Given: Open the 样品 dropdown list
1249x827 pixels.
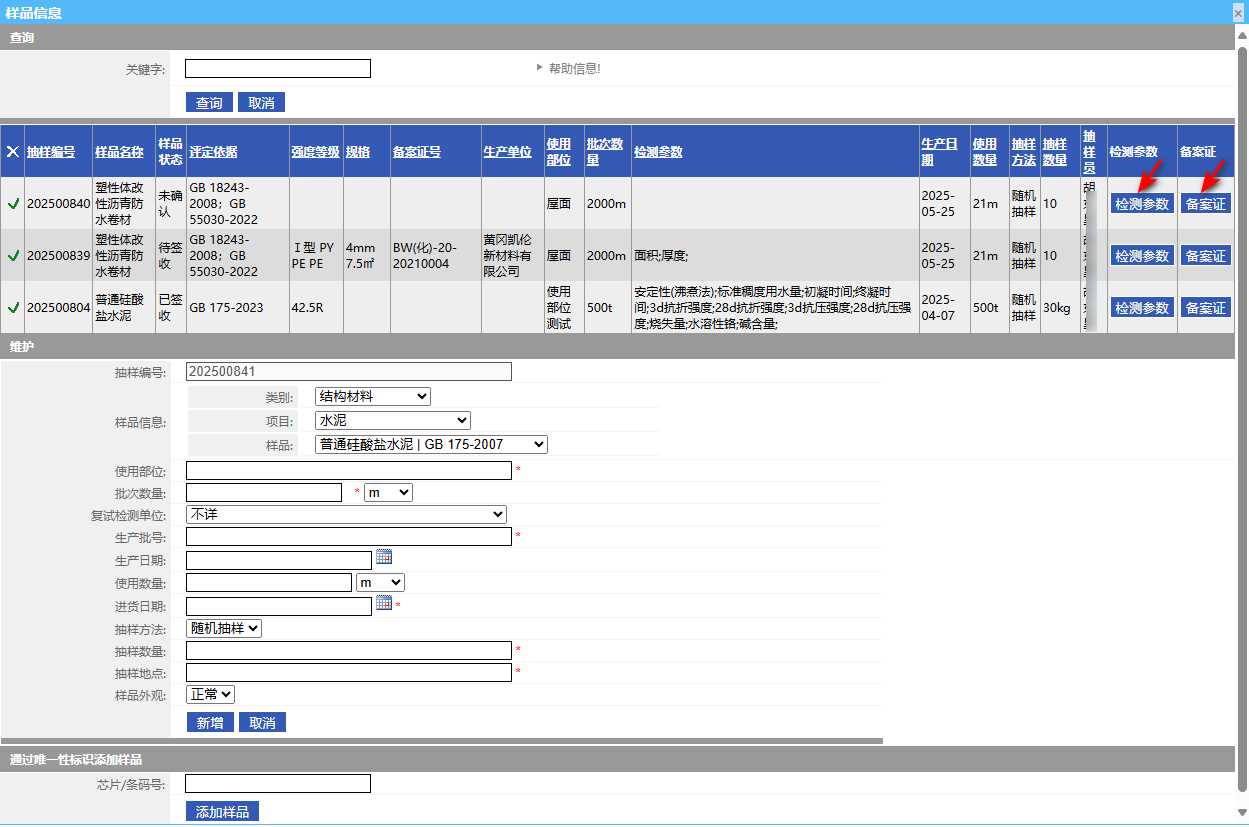Looking at the screenshot, I should [x=431, y=445].
